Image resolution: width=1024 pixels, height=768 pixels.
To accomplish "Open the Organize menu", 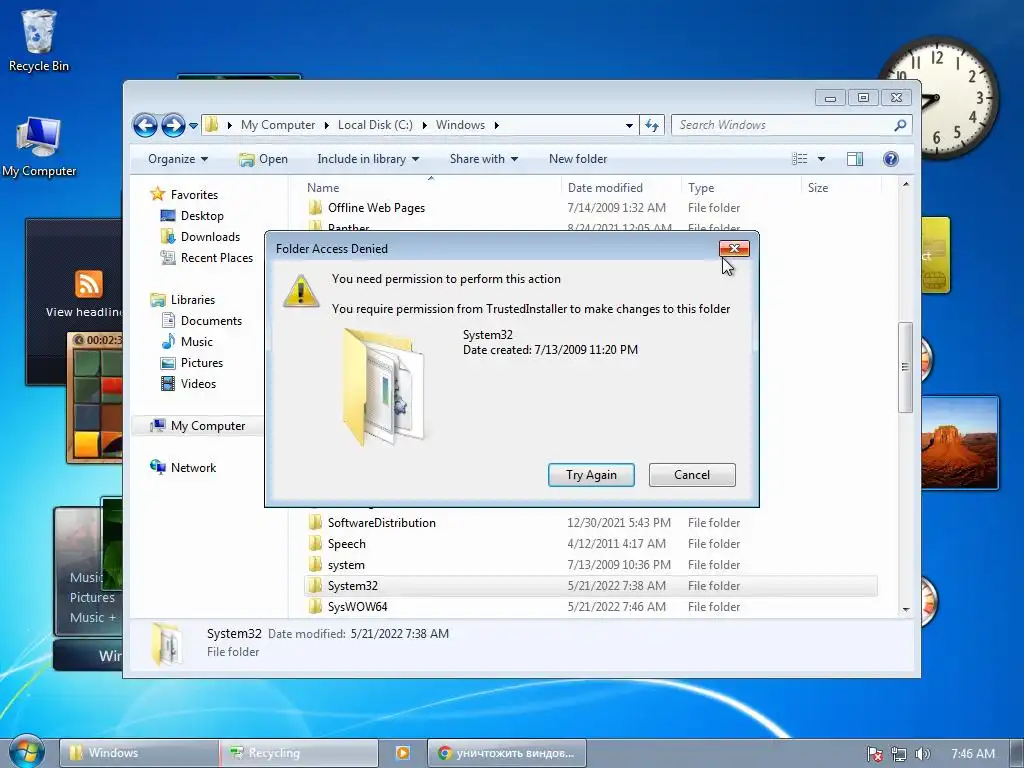I will 178,159.
